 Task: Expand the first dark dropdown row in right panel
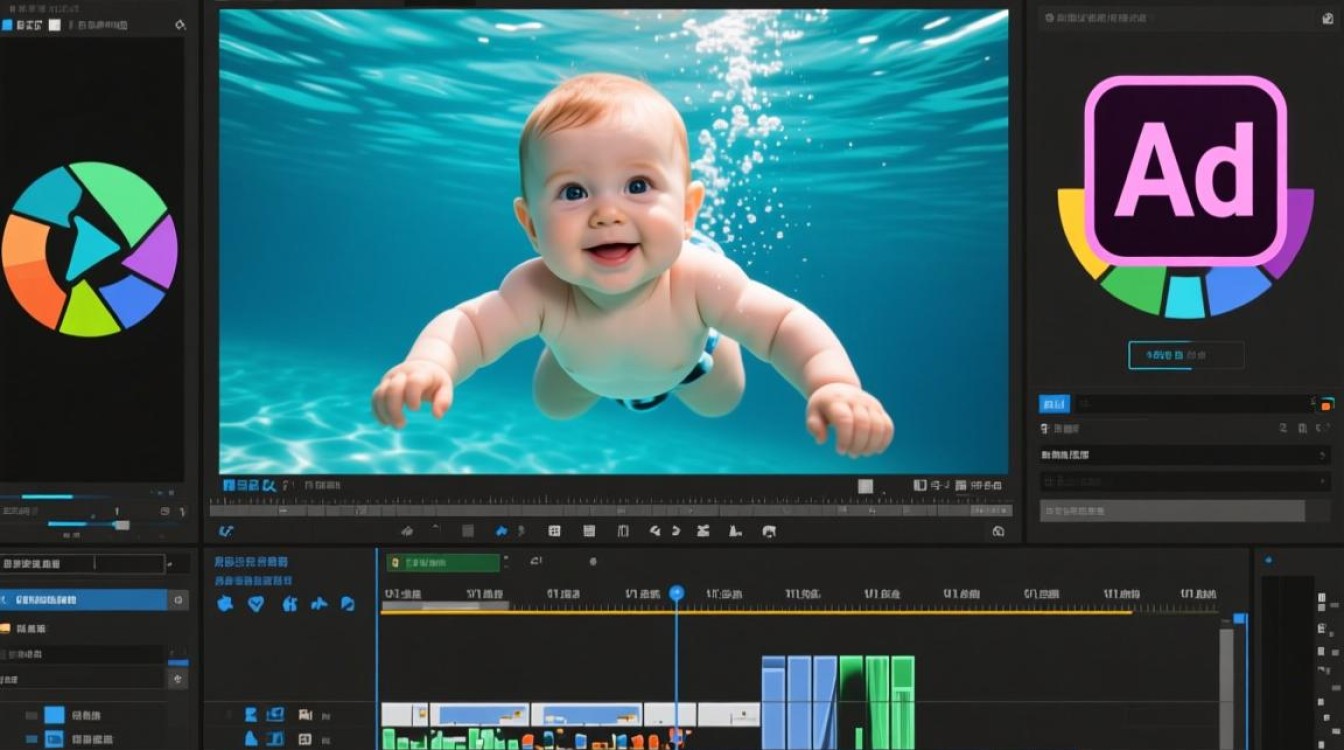(x=1184, y=455)
